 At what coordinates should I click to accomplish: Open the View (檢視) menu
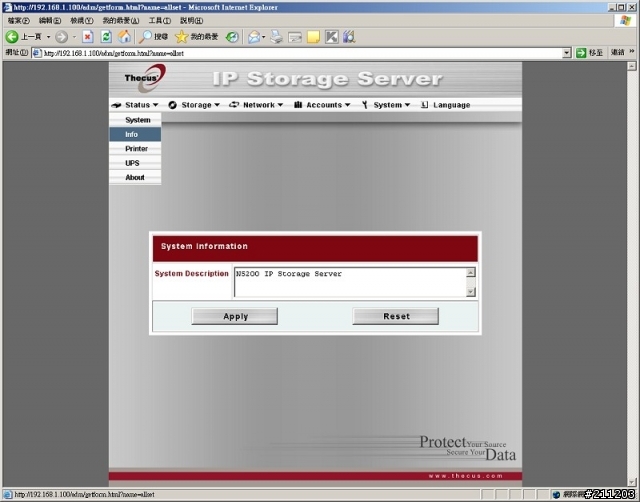pyautogui.click(x=82, y=20)
